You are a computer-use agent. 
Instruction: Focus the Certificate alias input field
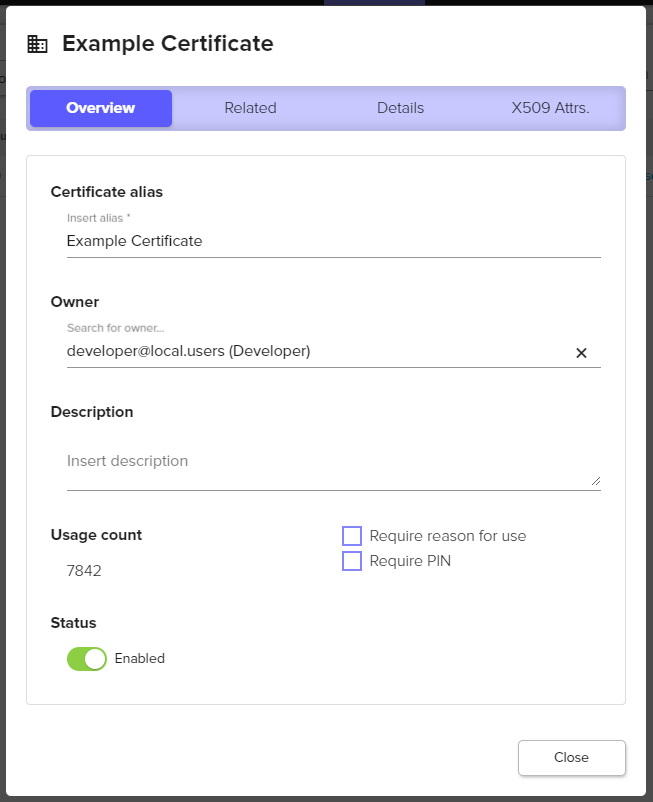(x=333, y=241)
